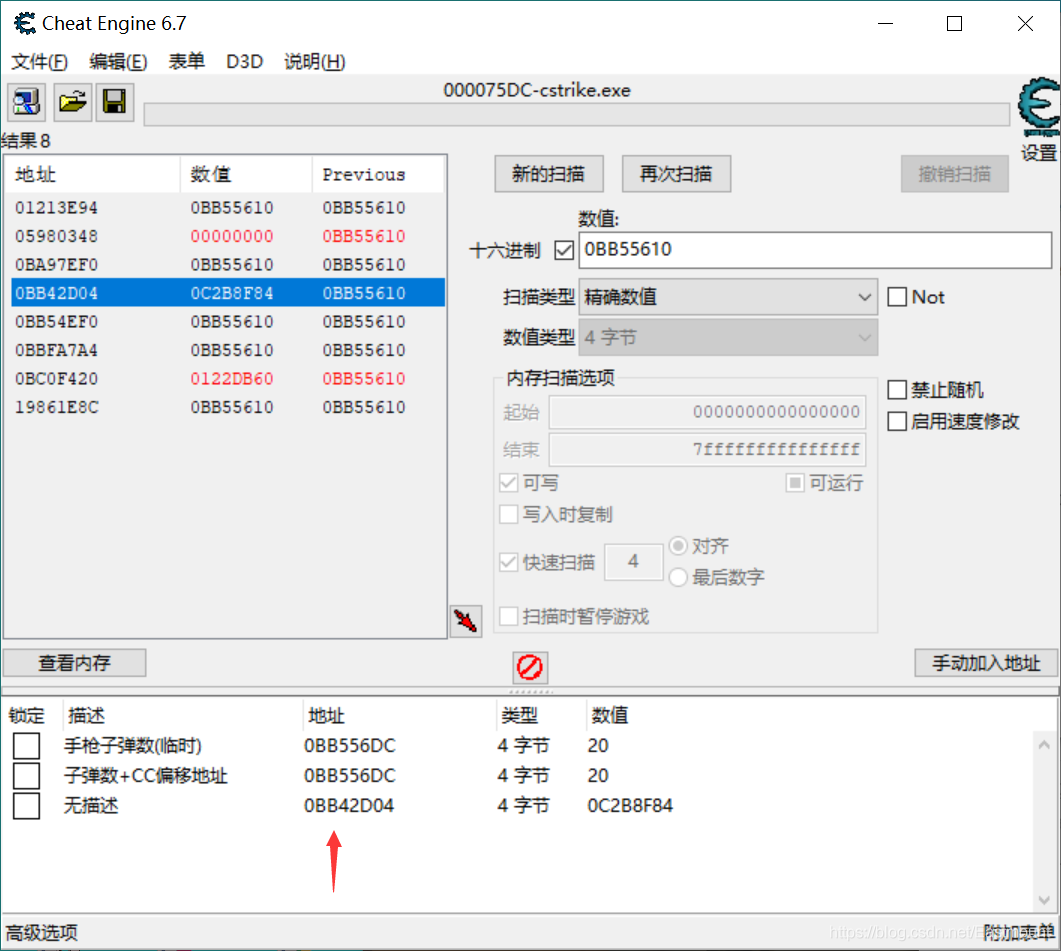Click 附加表单 in the status bar
Viewport: 1061px width, 951px height.
click(1018, 933)
